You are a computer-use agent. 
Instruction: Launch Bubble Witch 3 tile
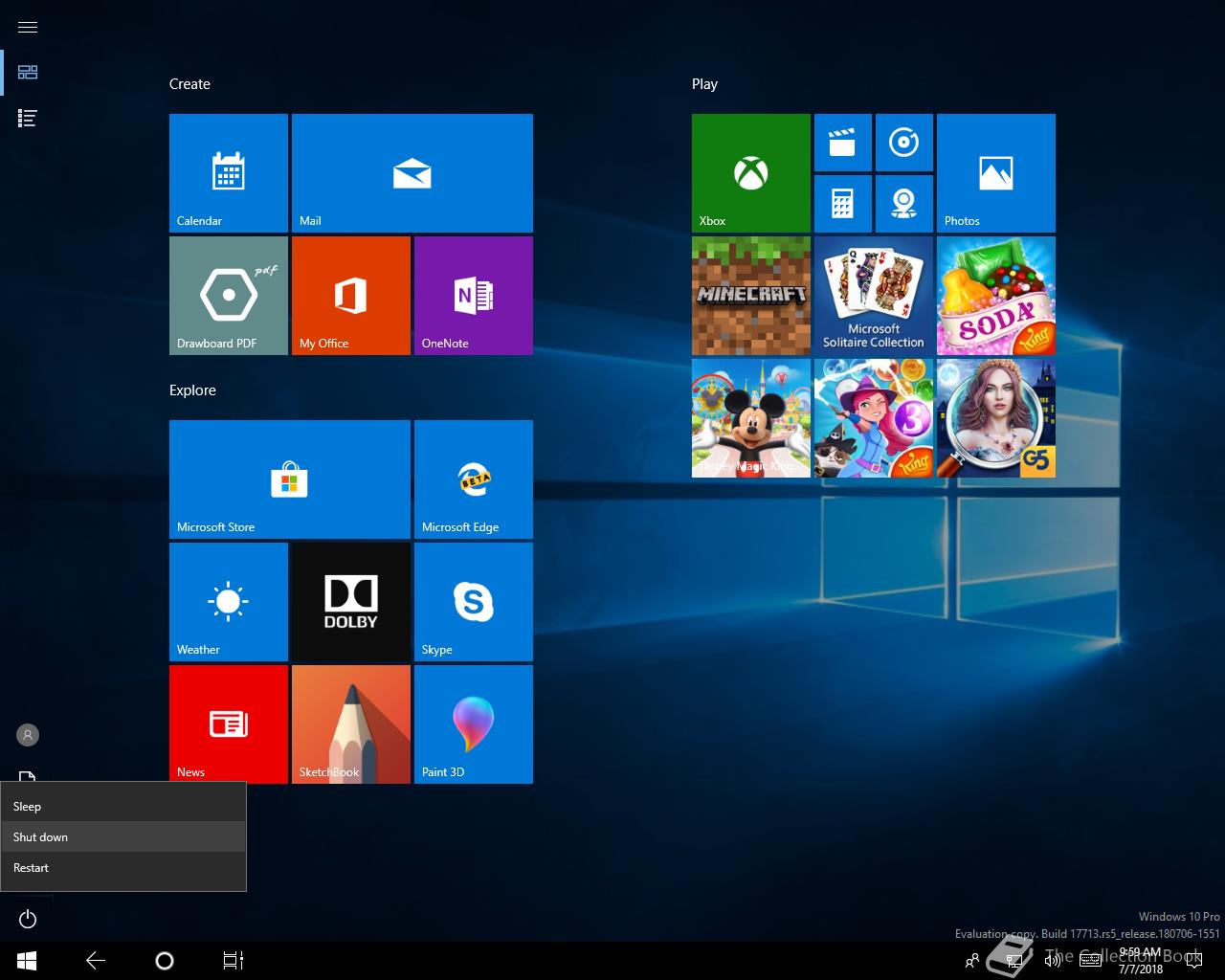[x=874, y=418]
